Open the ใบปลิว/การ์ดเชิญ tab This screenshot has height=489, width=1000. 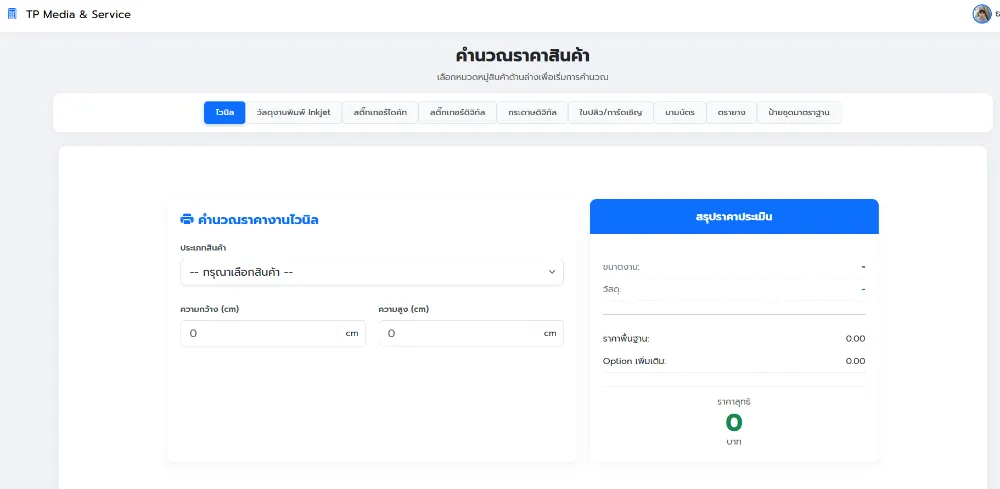coord(611,113)
